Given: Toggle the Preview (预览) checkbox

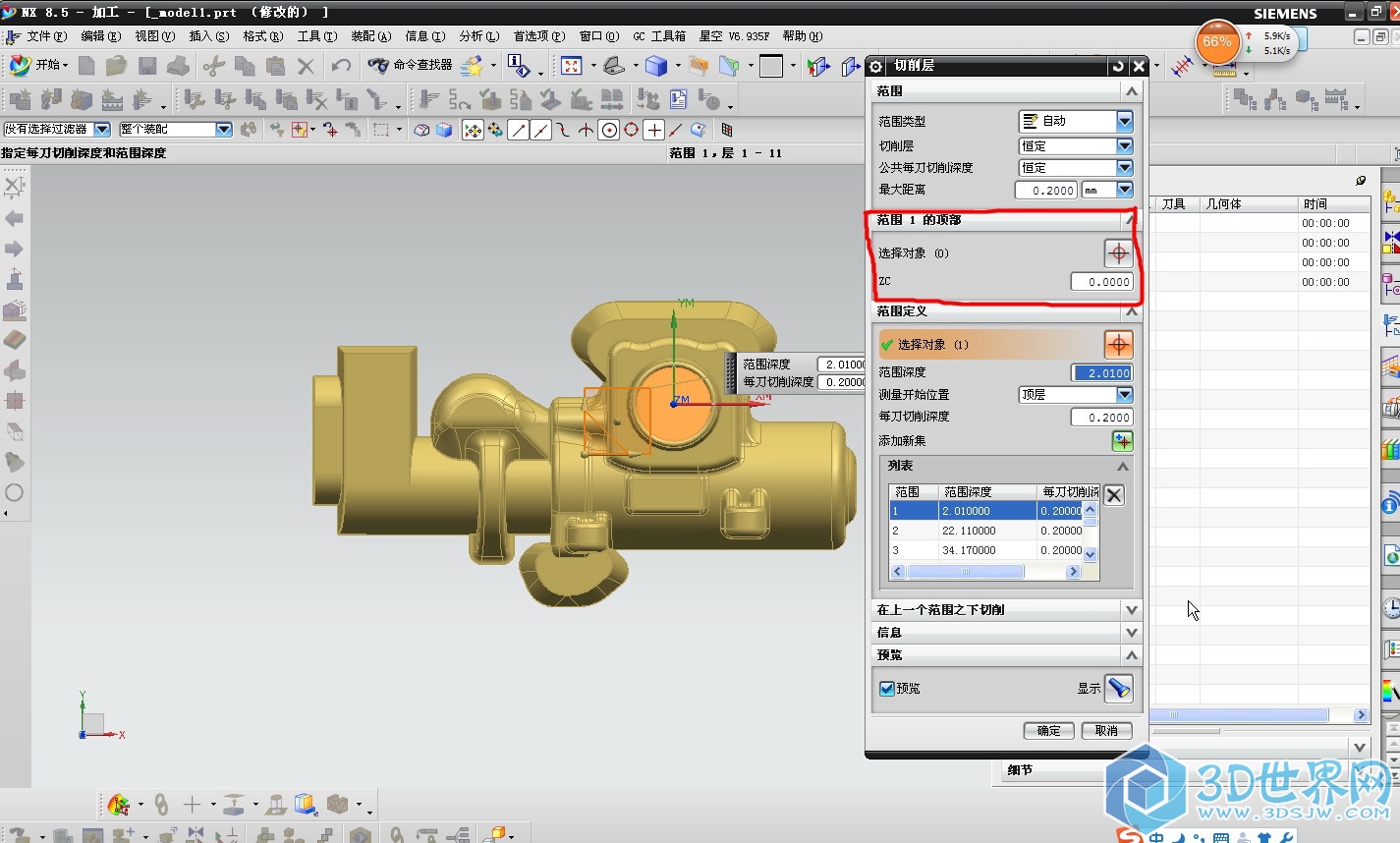Looking at the screenshot, I should click(x=887, y=689).
